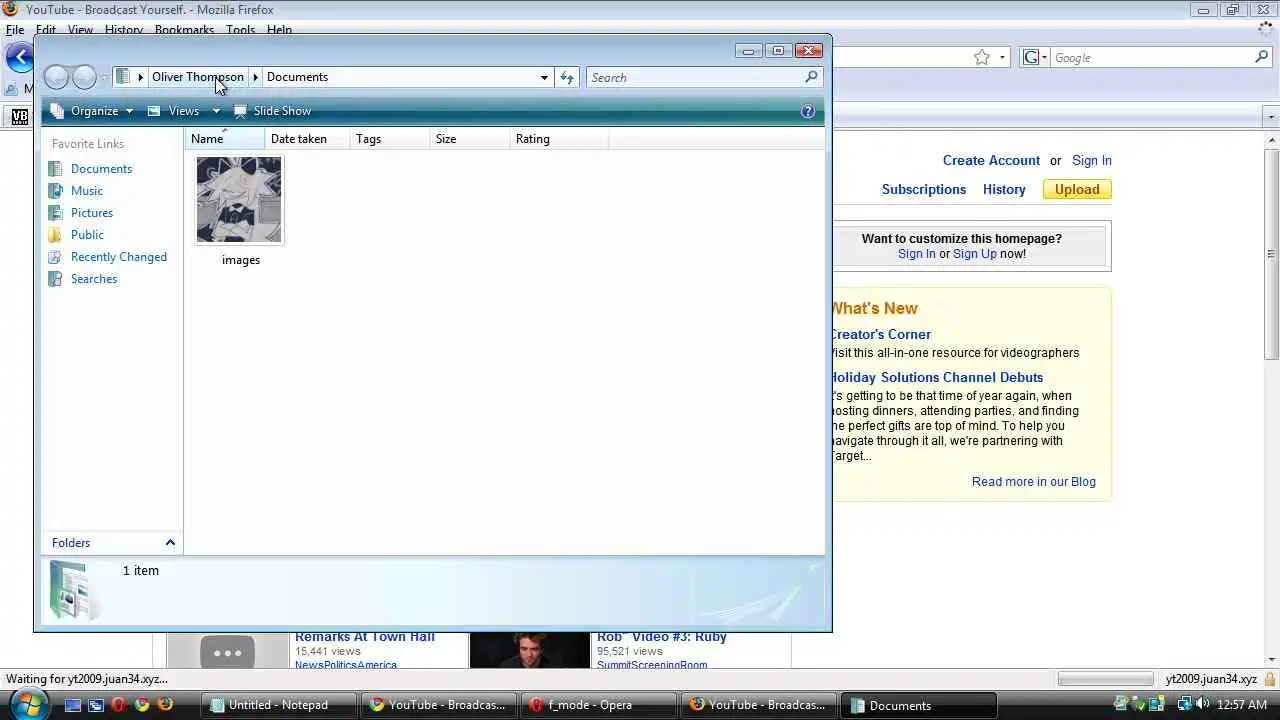
Task: Select Oliver Thompson in the address path
Action: click(198, 77)
